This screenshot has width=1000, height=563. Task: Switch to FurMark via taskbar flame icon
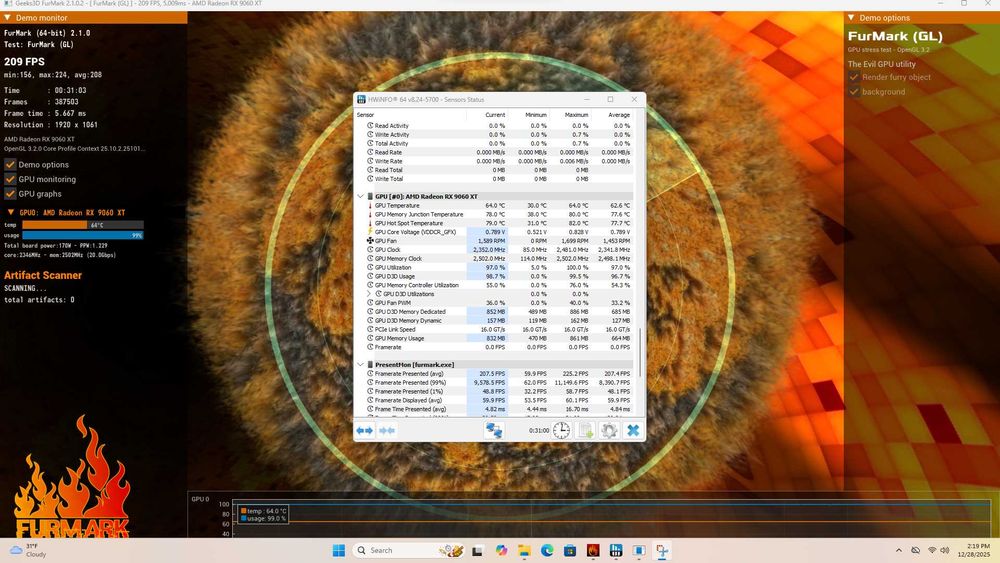(x=593, y=550)
